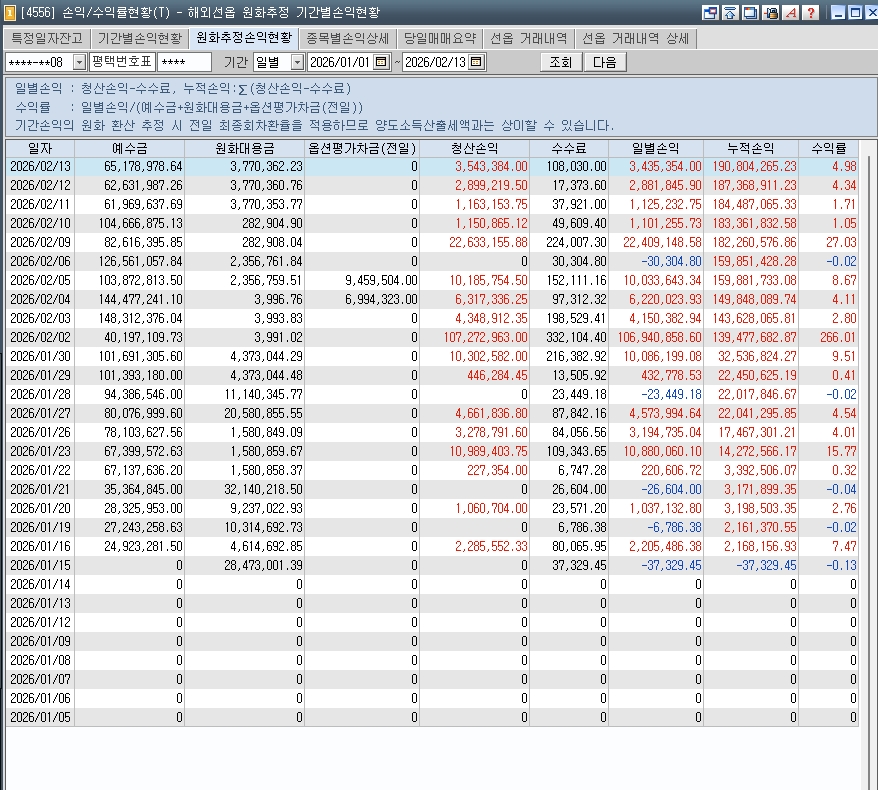Click the 수익률 column header
The image size is (878, 790).
click(829, 148)
